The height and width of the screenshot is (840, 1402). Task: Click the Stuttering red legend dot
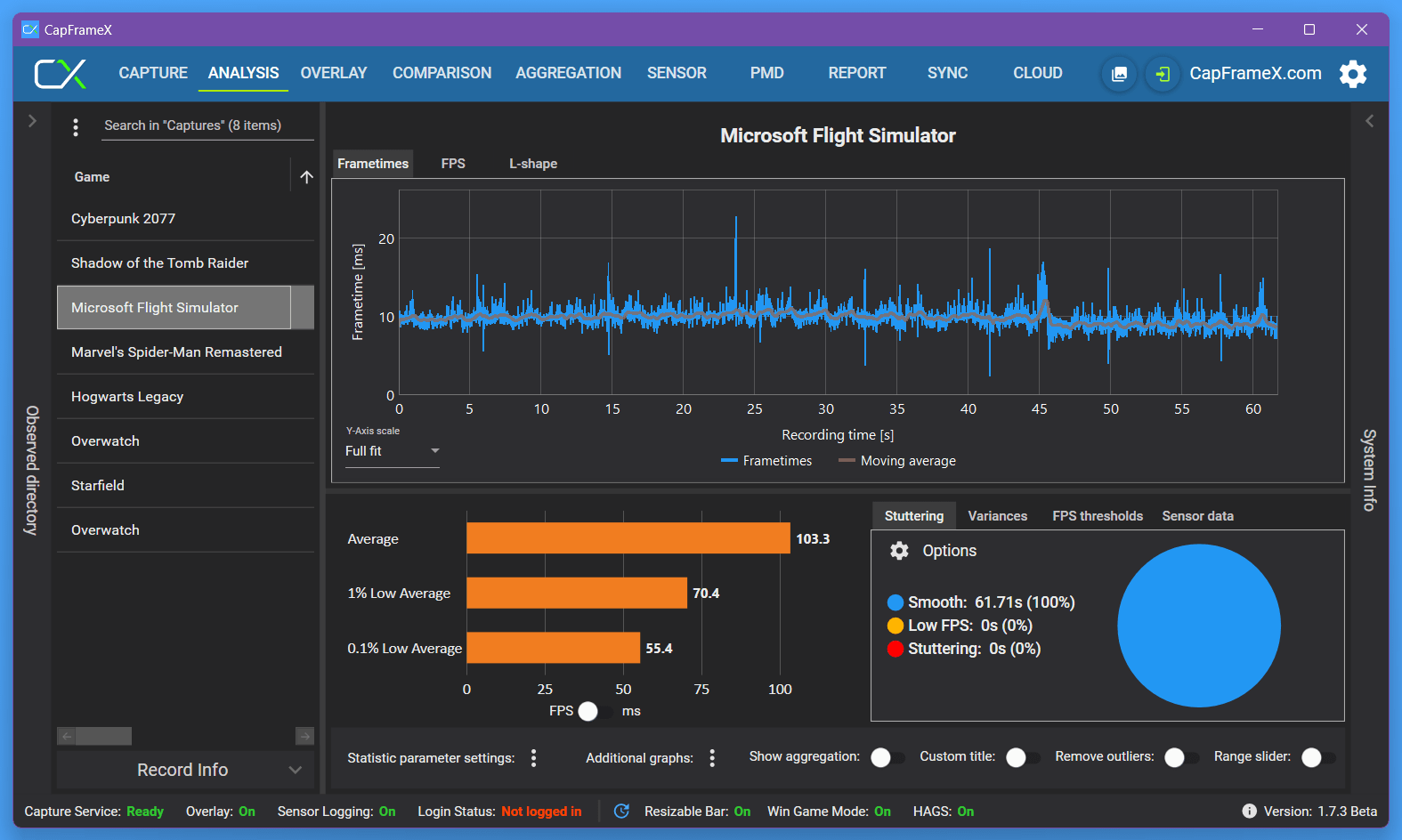pos(895,649)
